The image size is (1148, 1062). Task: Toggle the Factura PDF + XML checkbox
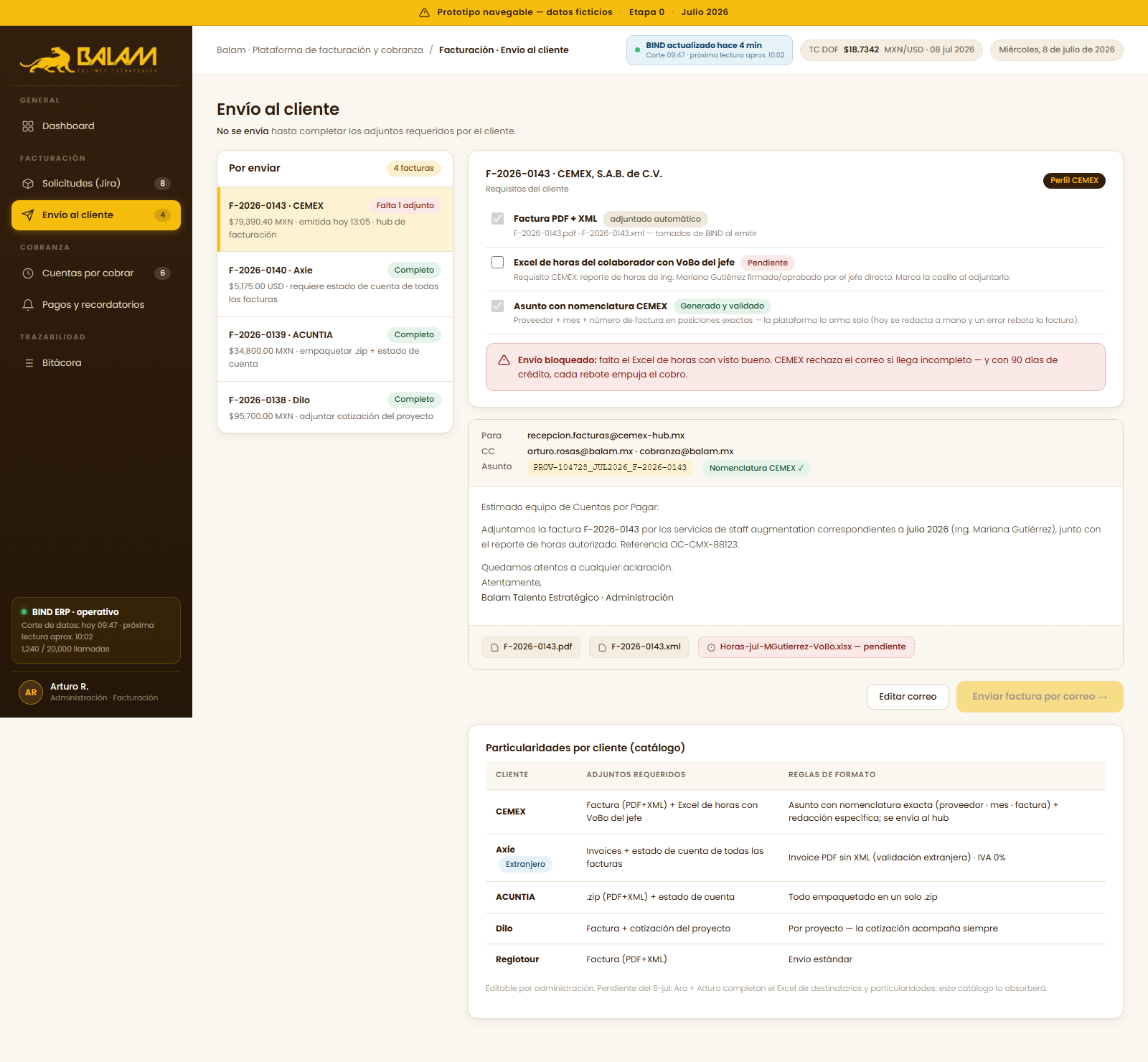497,219
